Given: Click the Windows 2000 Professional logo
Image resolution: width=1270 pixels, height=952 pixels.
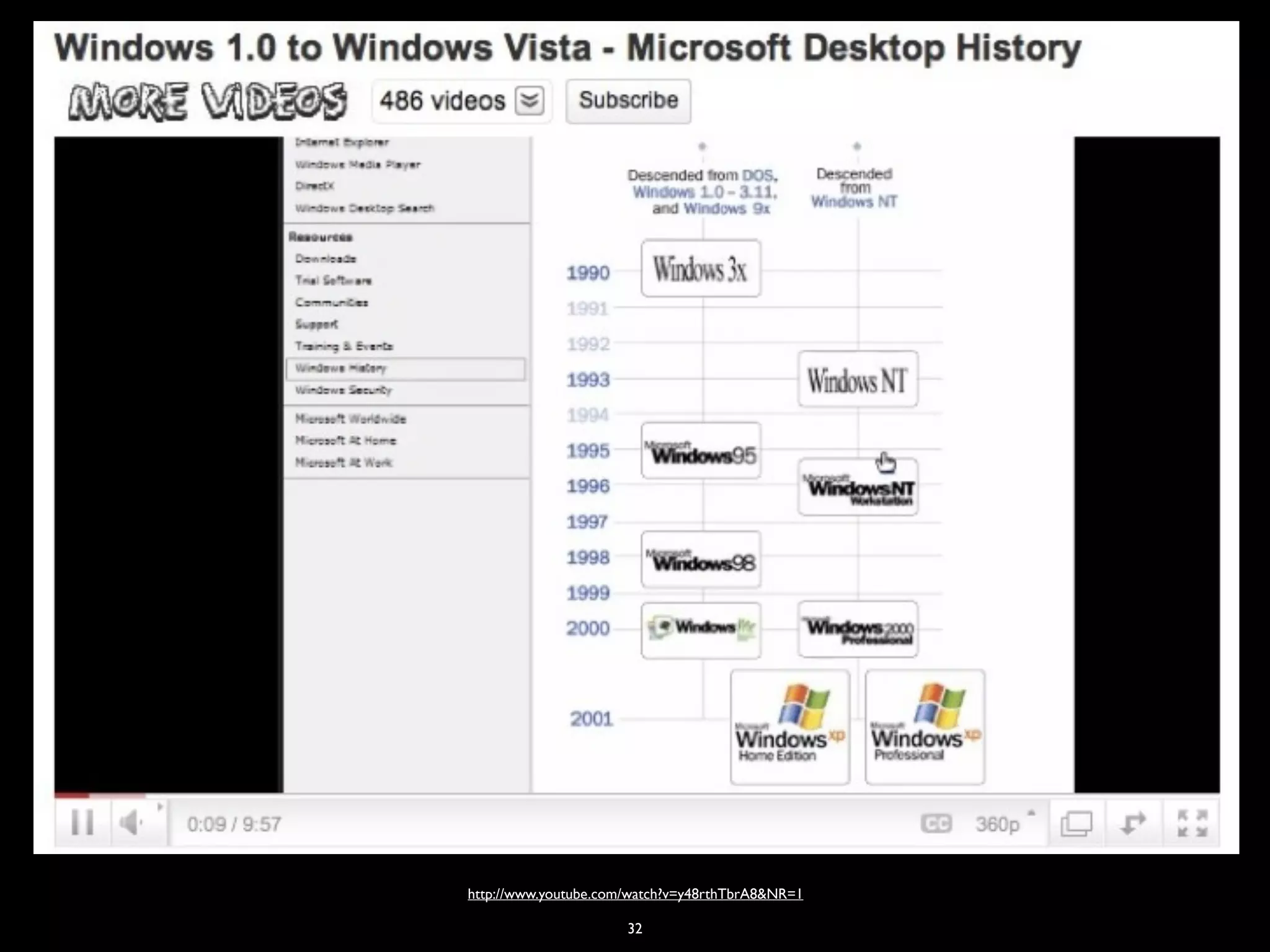Looking at the screenshot, I should click(858, 630).
